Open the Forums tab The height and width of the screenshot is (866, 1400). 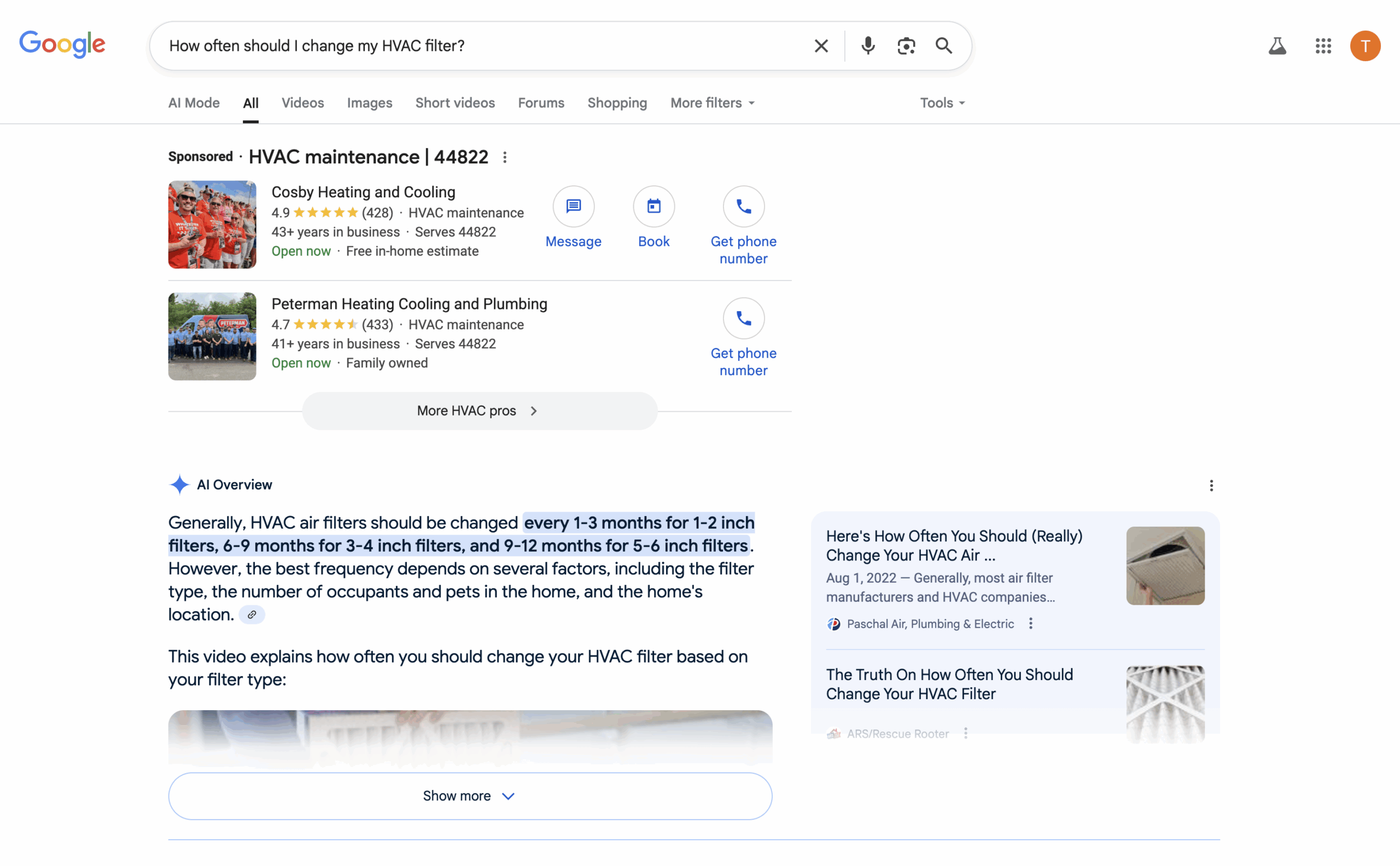(541, 103)
